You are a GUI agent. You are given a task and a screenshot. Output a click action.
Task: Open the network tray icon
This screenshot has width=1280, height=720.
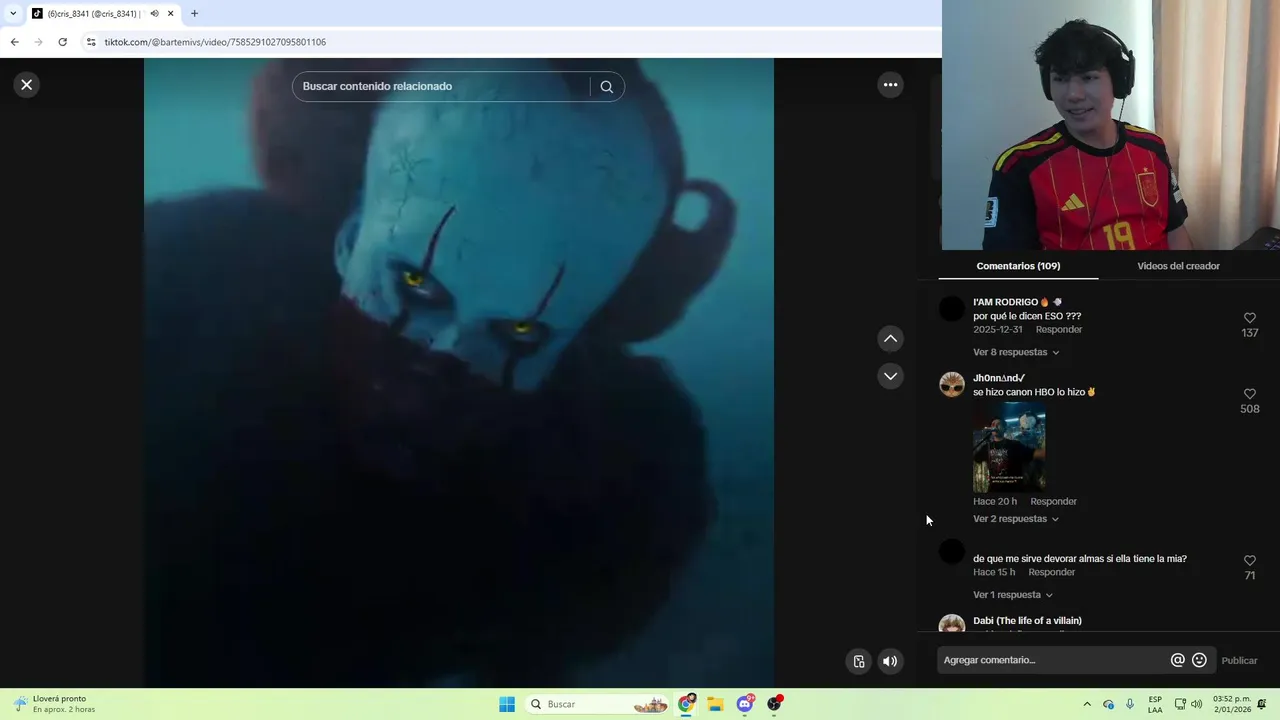[x=1180, y=704]
